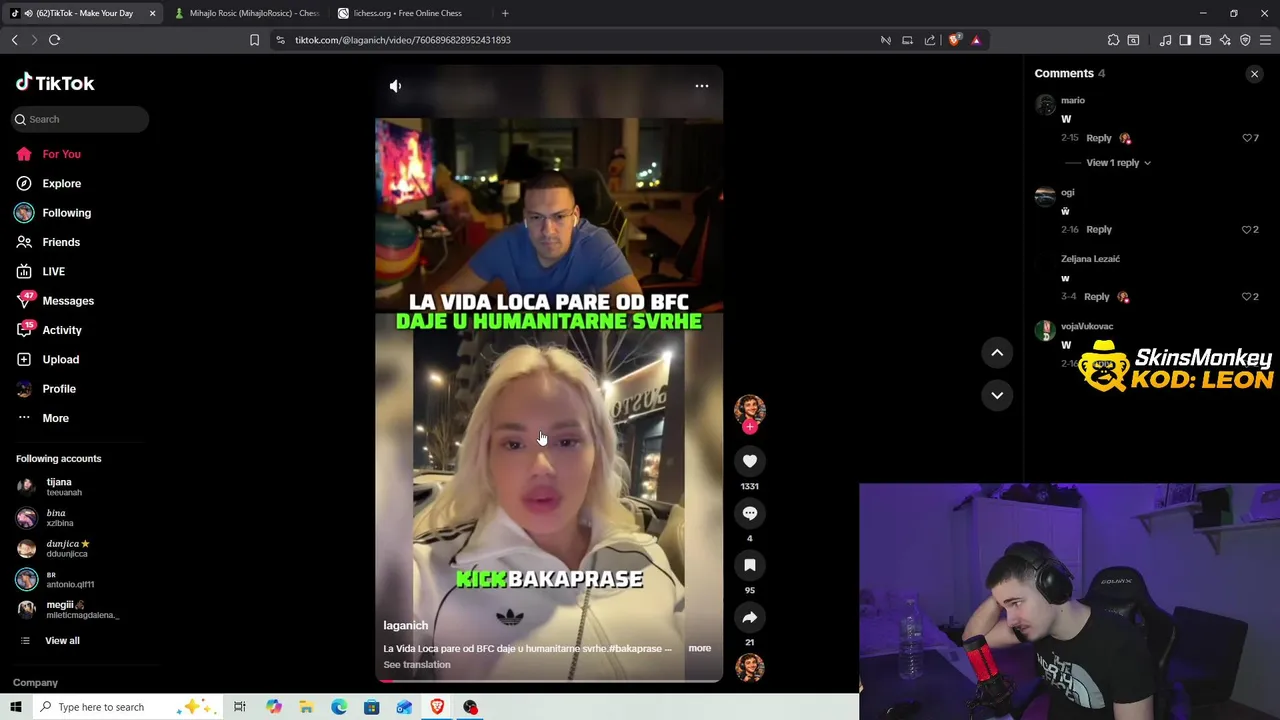
Task: Open the Upload page
Action: tap(60, 360)
